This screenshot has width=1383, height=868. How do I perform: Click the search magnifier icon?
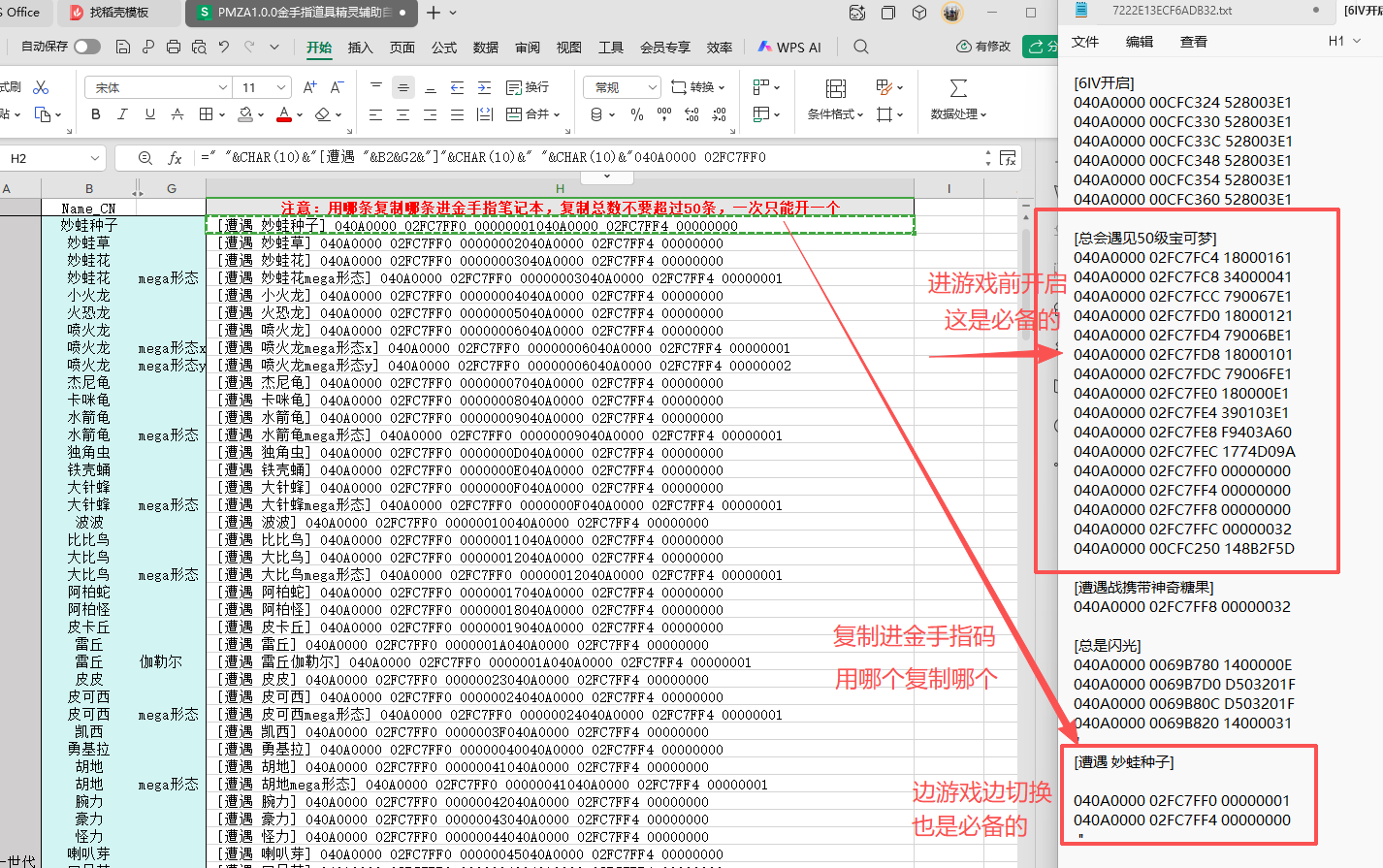[860, 47]
